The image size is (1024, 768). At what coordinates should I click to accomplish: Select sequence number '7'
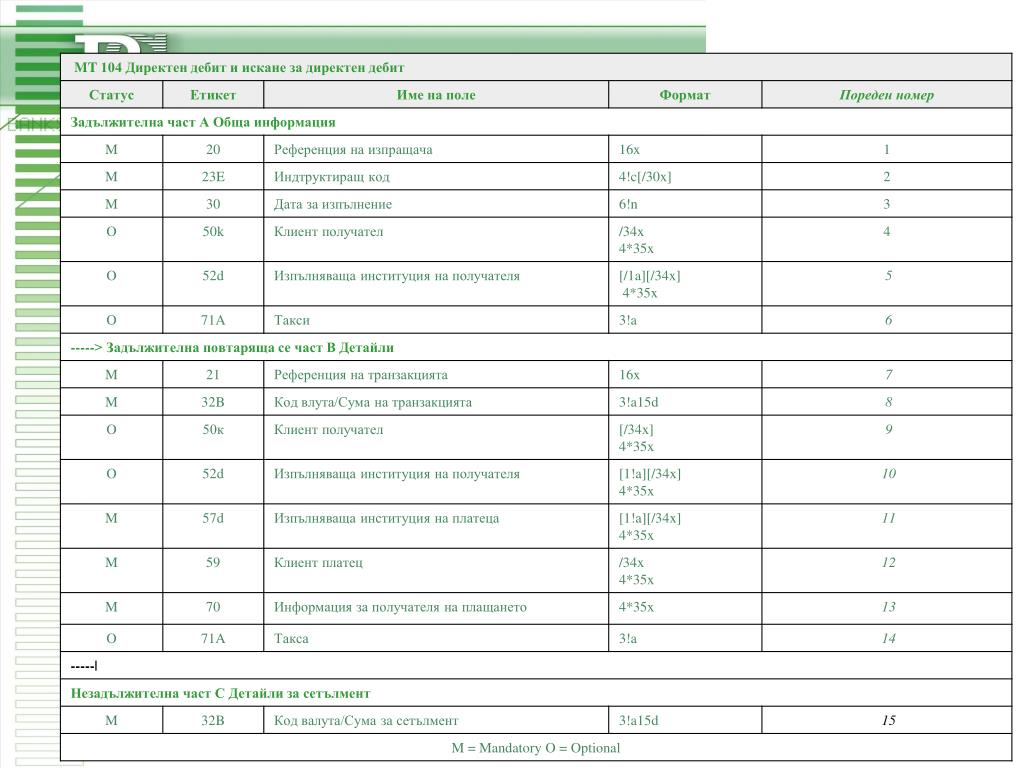[888, 376]
